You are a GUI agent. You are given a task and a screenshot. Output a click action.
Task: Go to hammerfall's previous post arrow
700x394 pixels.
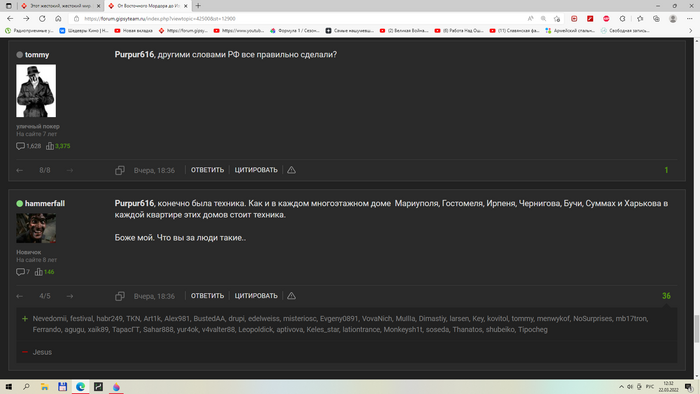click(x=19, y=296)
